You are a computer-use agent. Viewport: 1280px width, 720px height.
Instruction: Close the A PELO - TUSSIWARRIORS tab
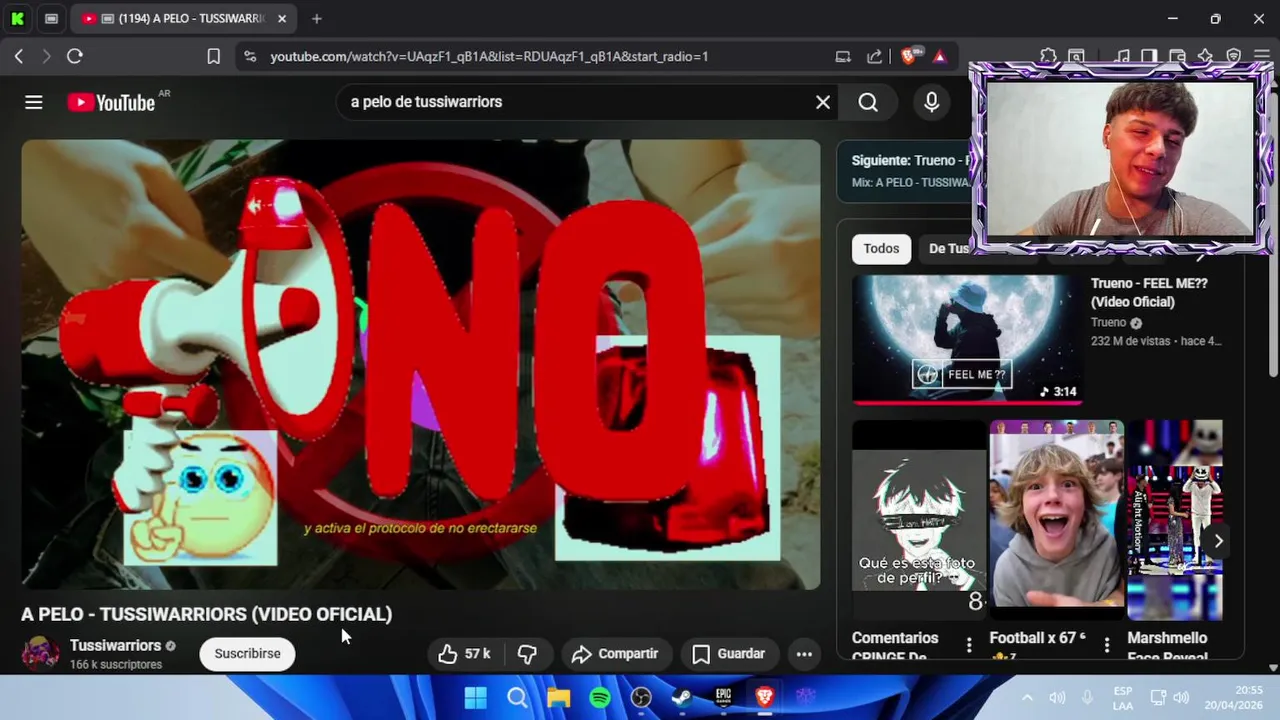[x=282, y=18]
